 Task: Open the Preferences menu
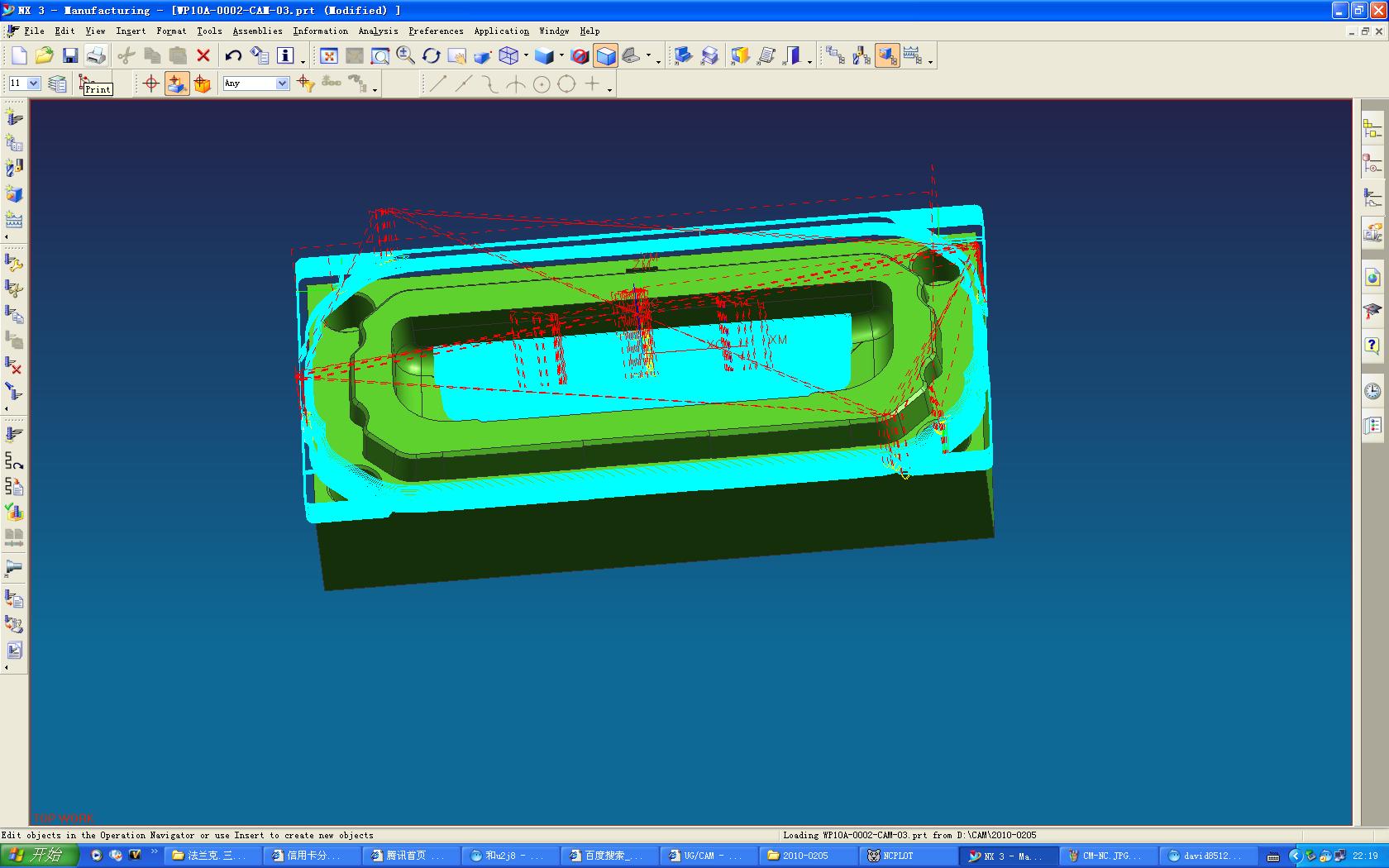[436, 31]
